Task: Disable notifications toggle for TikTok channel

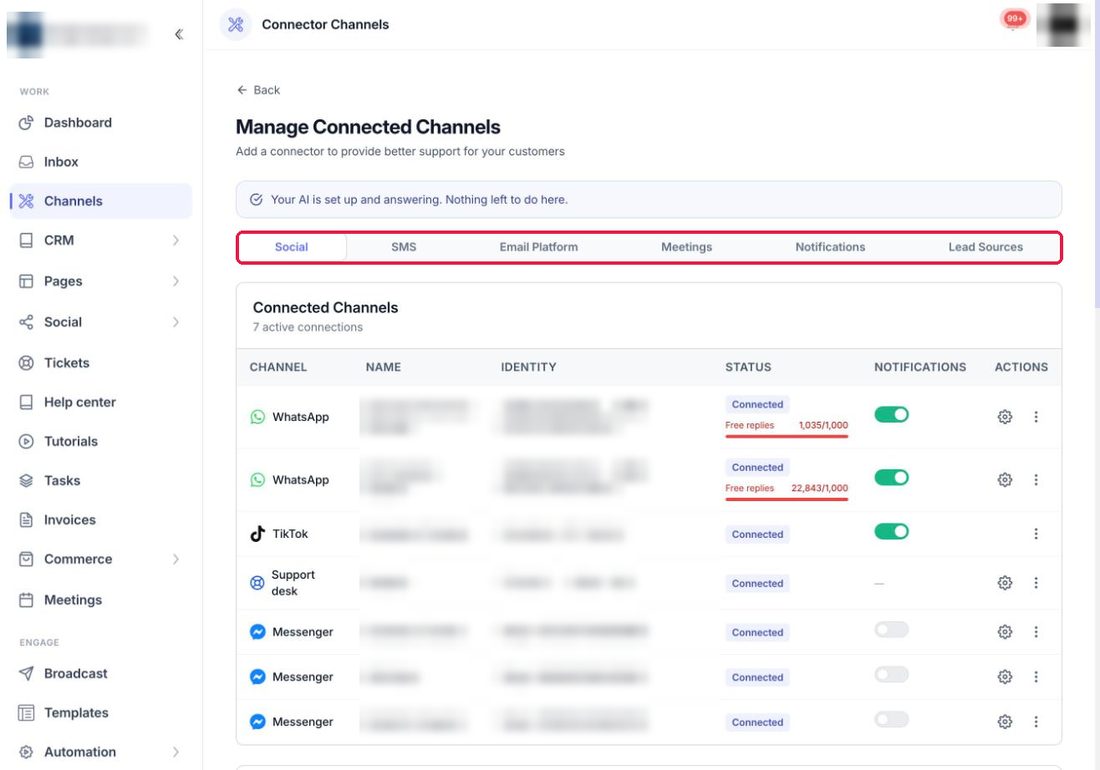Action: pyautogui.click(x=891, y=532)
